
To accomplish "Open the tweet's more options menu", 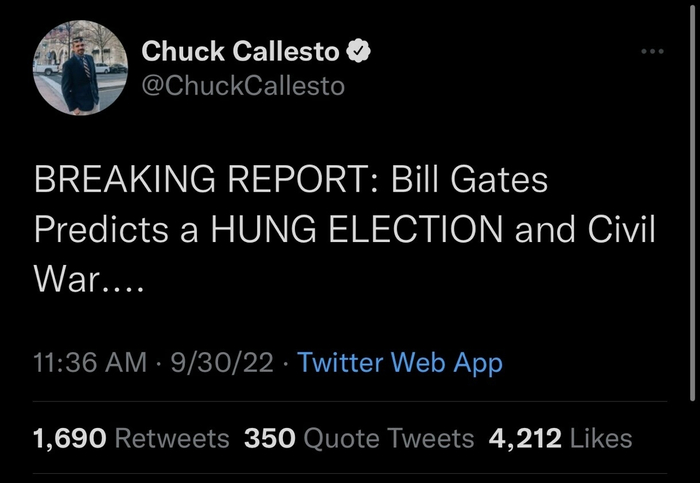I will pos(653,50).
